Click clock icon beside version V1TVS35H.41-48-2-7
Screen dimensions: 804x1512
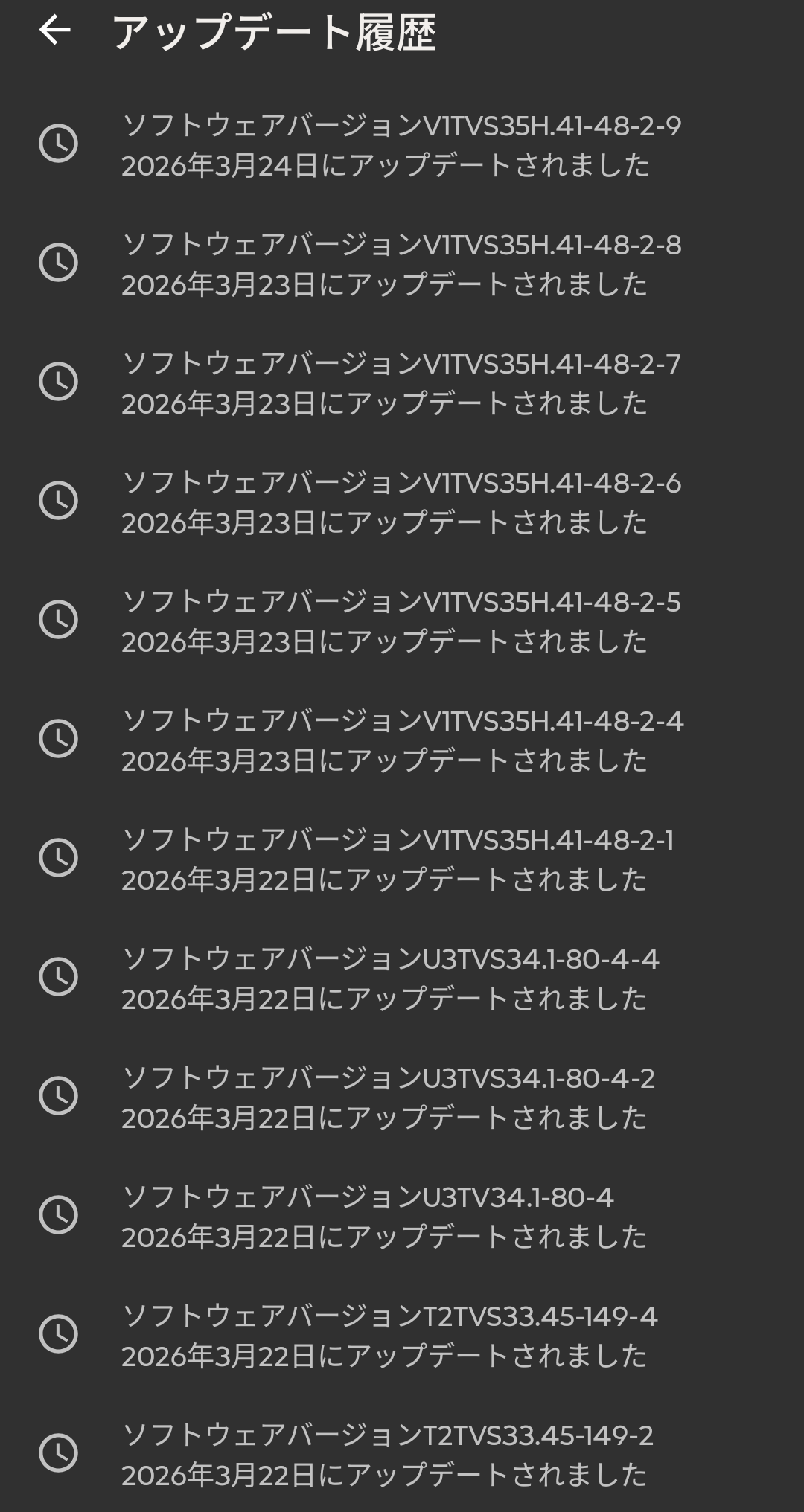pyautogui.click(x=58, y=382)
